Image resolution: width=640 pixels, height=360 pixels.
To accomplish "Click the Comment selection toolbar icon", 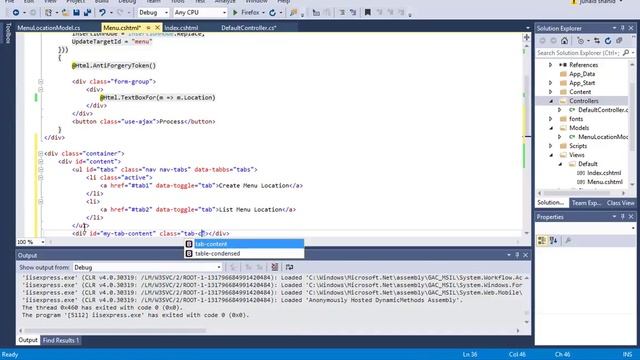I will [x=342, y=13].
